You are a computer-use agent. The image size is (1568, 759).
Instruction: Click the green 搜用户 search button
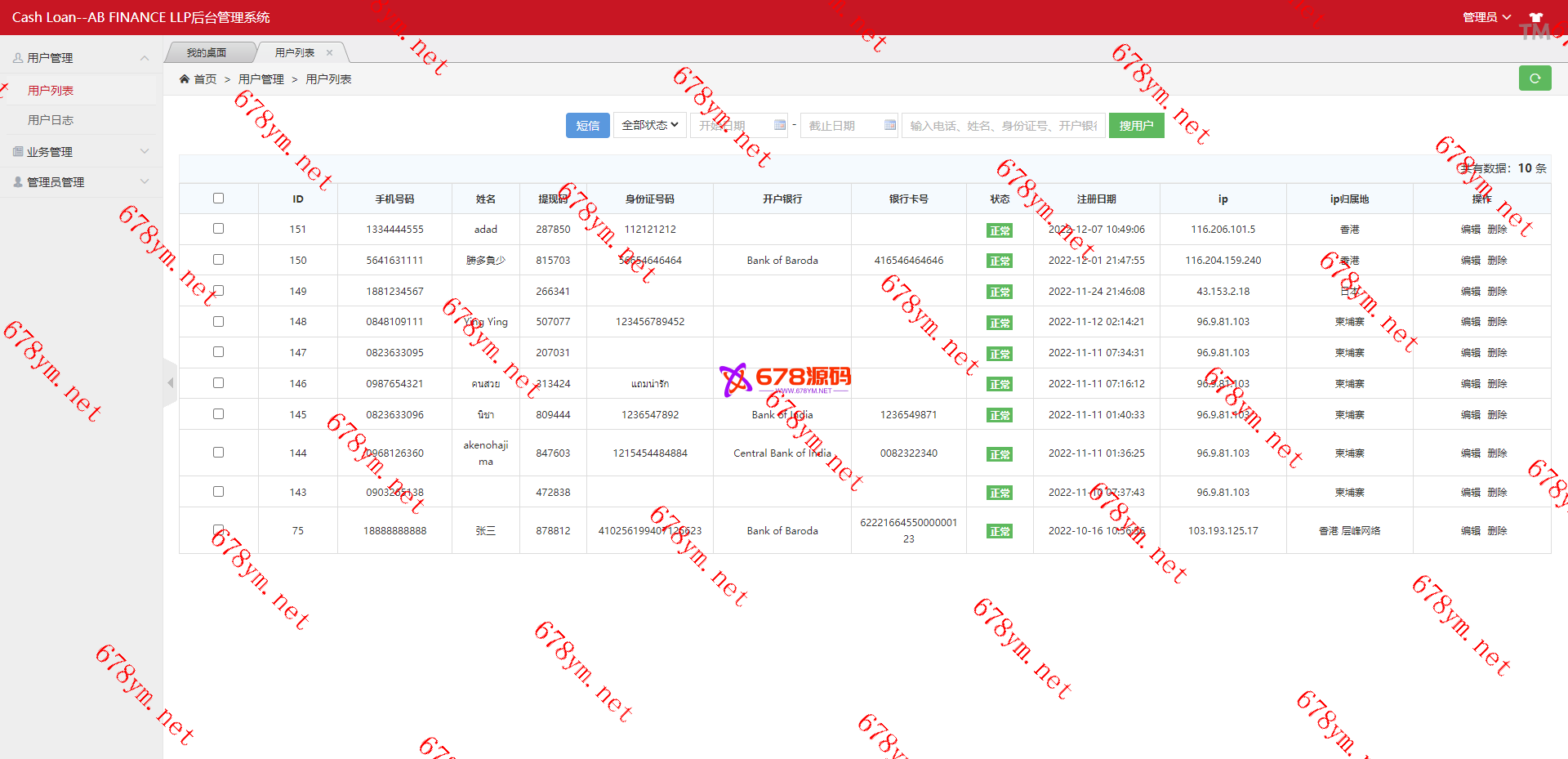(1136, 125)
